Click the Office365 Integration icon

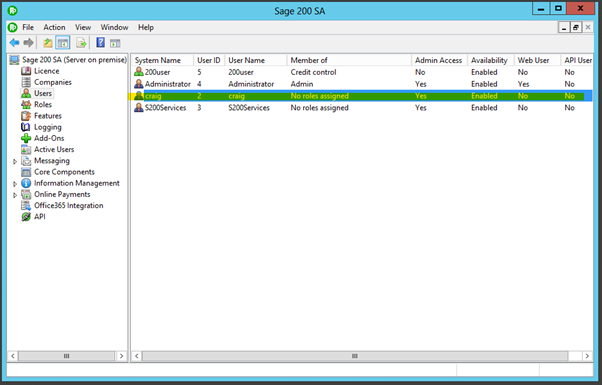[26, 205]
